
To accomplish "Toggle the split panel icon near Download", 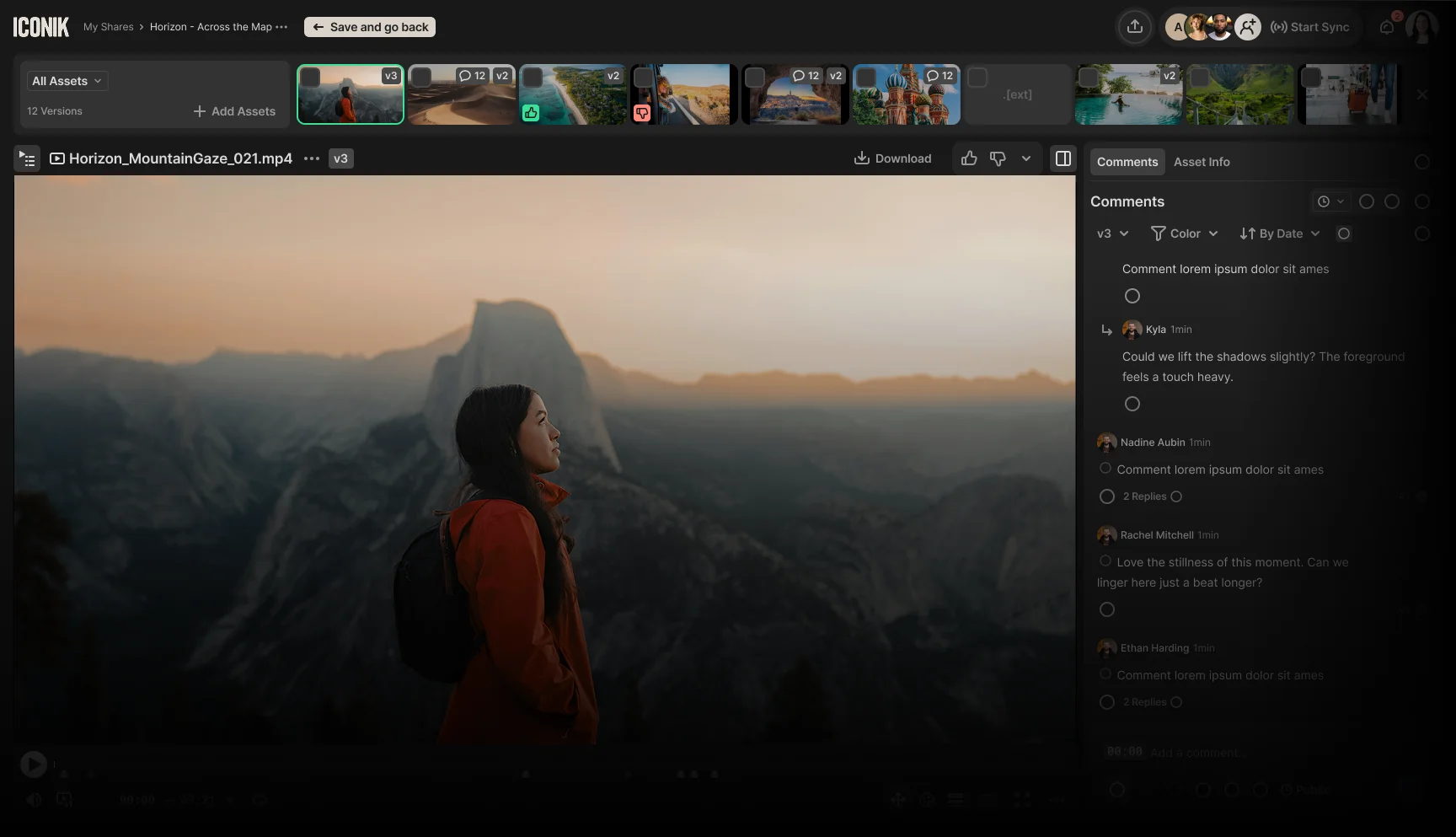I will [1063, 158].
